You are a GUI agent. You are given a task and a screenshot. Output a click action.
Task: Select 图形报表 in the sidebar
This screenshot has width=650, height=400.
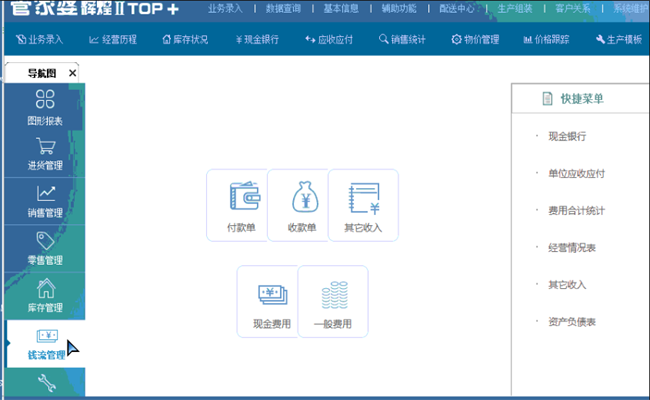pos(45,107)
